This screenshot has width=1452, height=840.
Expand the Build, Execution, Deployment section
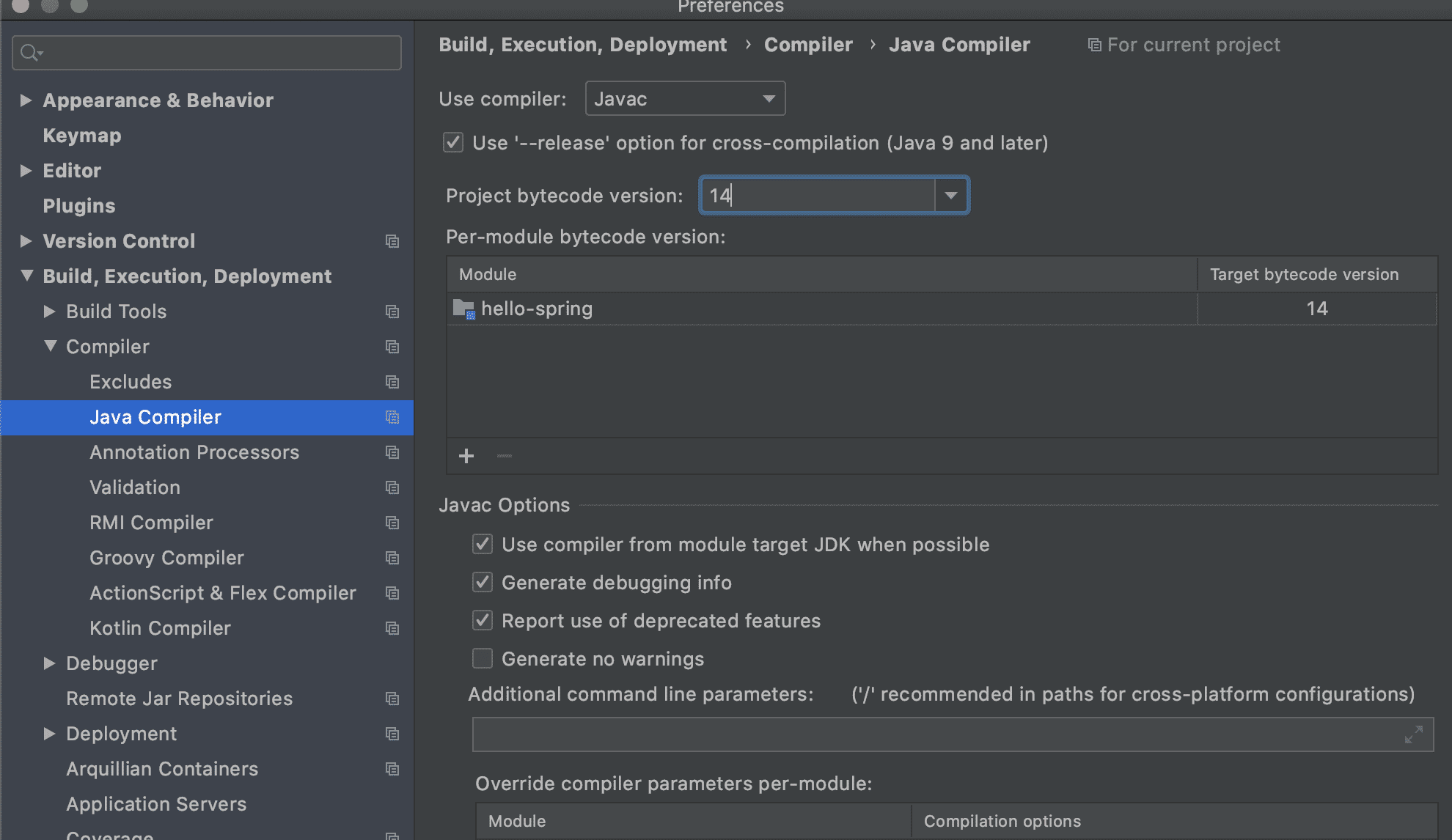(27, 276)
